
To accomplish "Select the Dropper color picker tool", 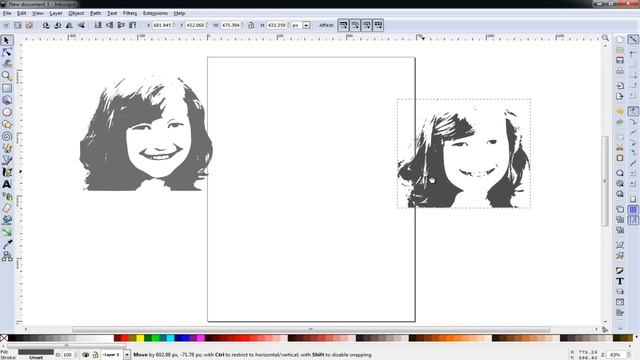I will point(7,244).
